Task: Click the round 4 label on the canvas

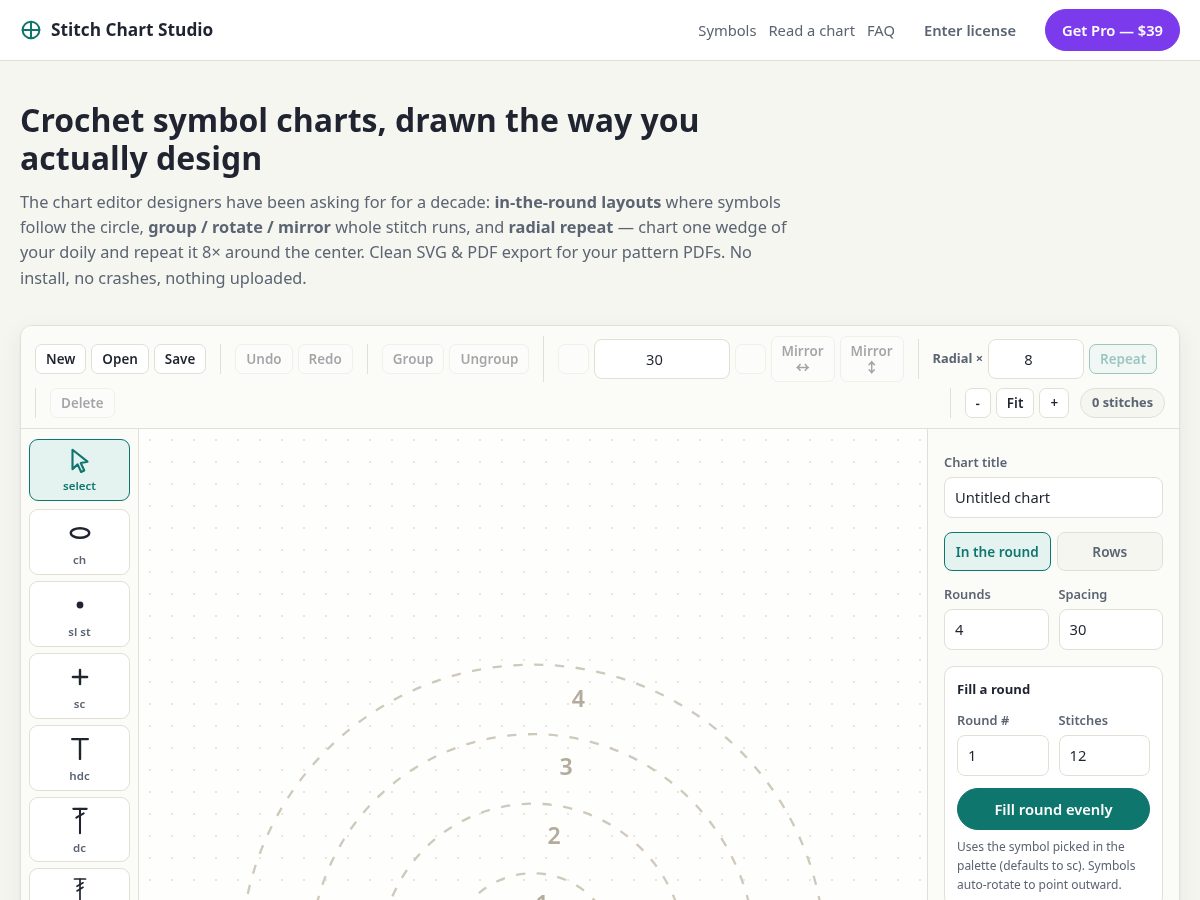Action: 578,699
